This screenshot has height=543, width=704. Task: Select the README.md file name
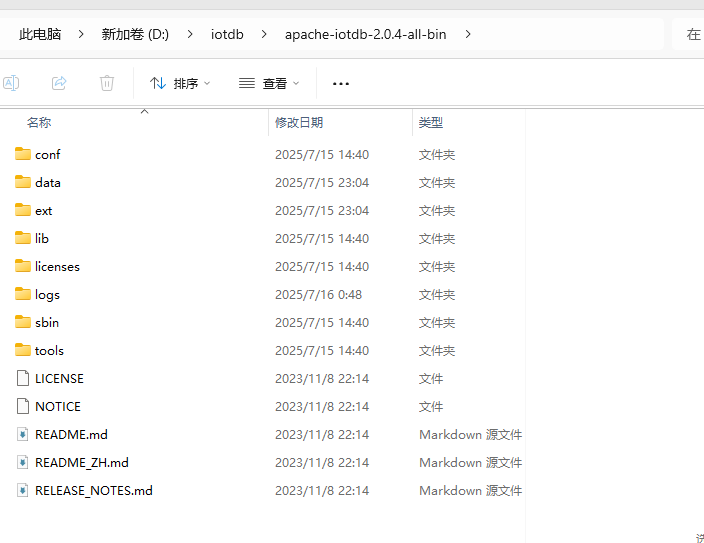click(71, 434)
